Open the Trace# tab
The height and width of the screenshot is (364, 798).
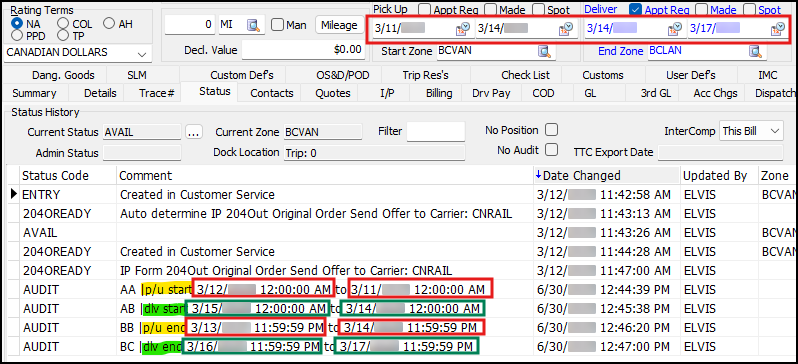157,93
